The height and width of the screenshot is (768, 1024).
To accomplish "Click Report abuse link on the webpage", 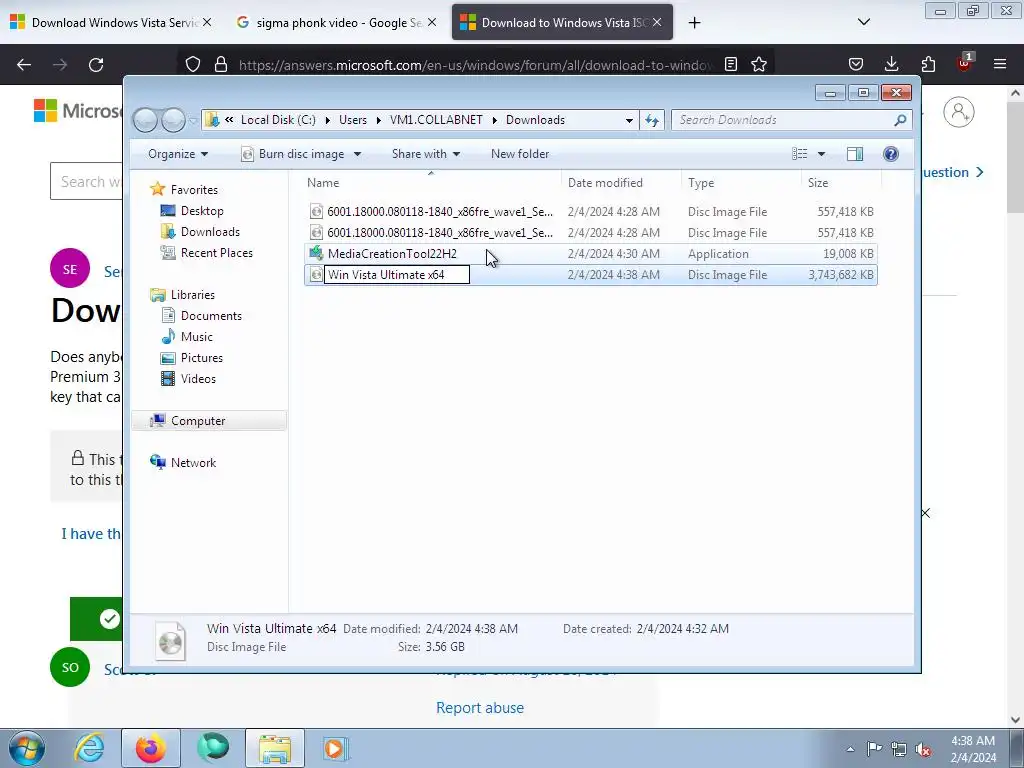I will tap(480, 708).
